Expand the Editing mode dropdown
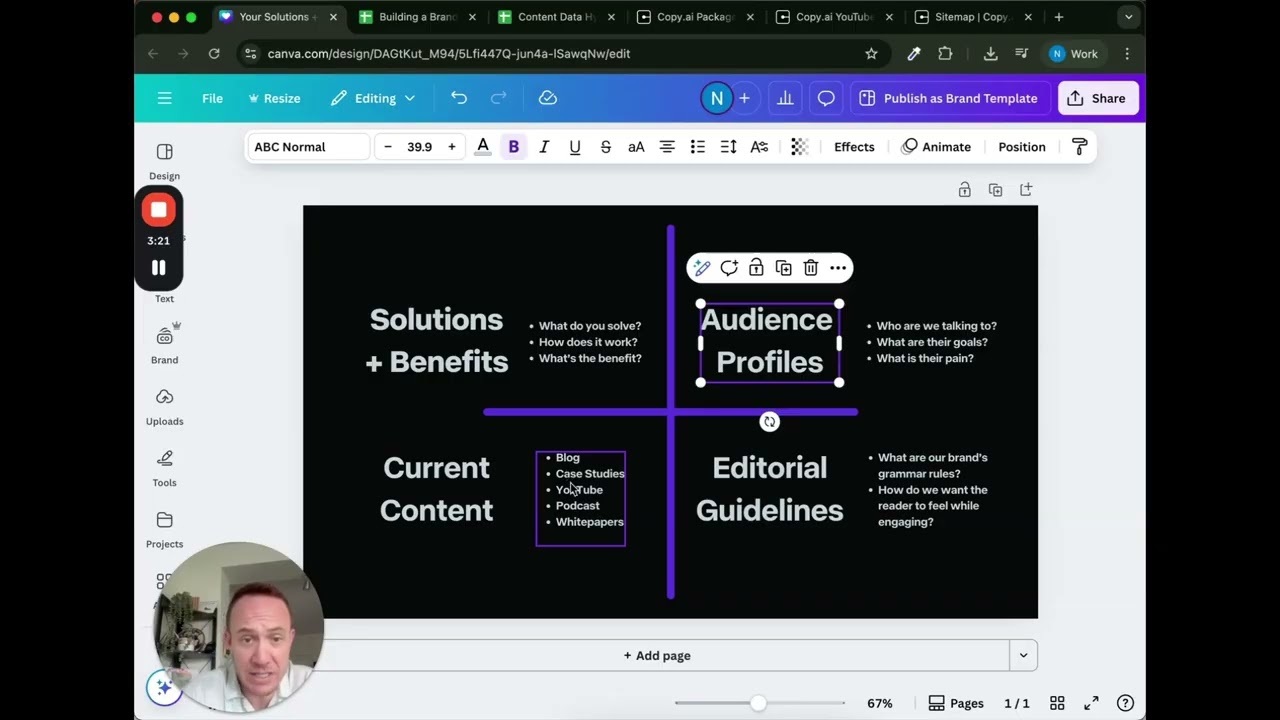The width and height of the screenshot is (1280, 720). click(x=373, y=98)
